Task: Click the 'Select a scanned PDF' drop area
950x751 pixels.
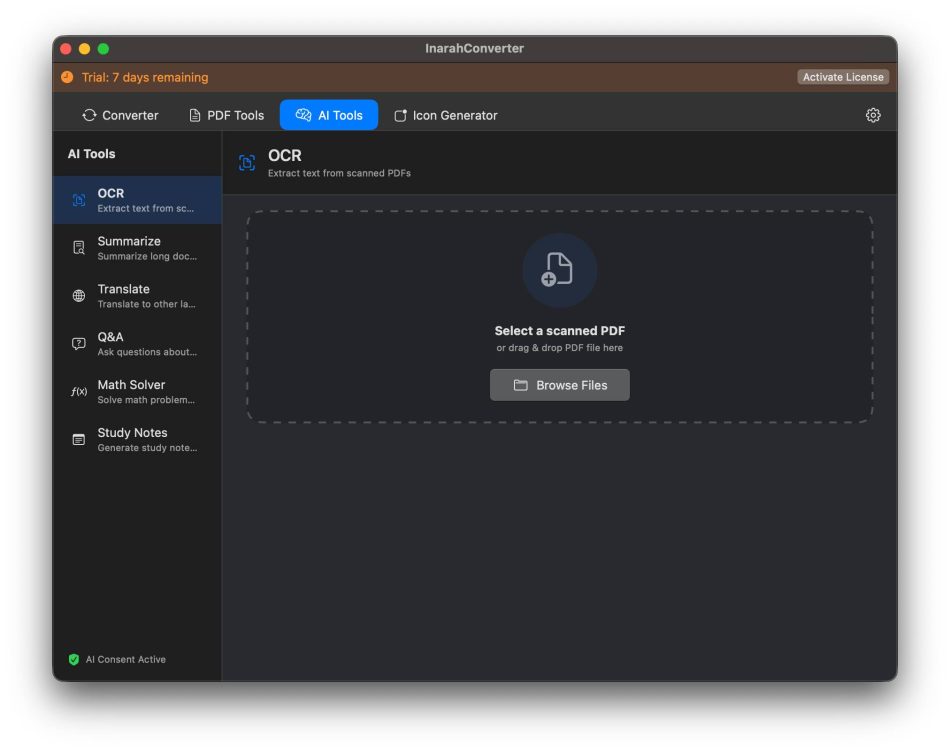Action: (559, 331)
